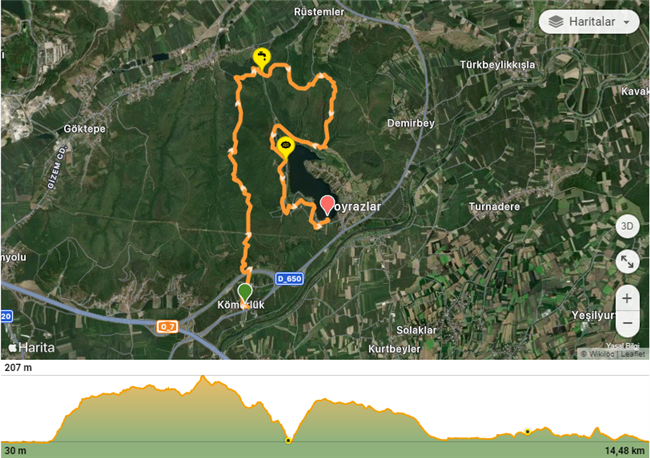
Task: Open the Yasal Bilgi legal link
Action: point(622,346)
